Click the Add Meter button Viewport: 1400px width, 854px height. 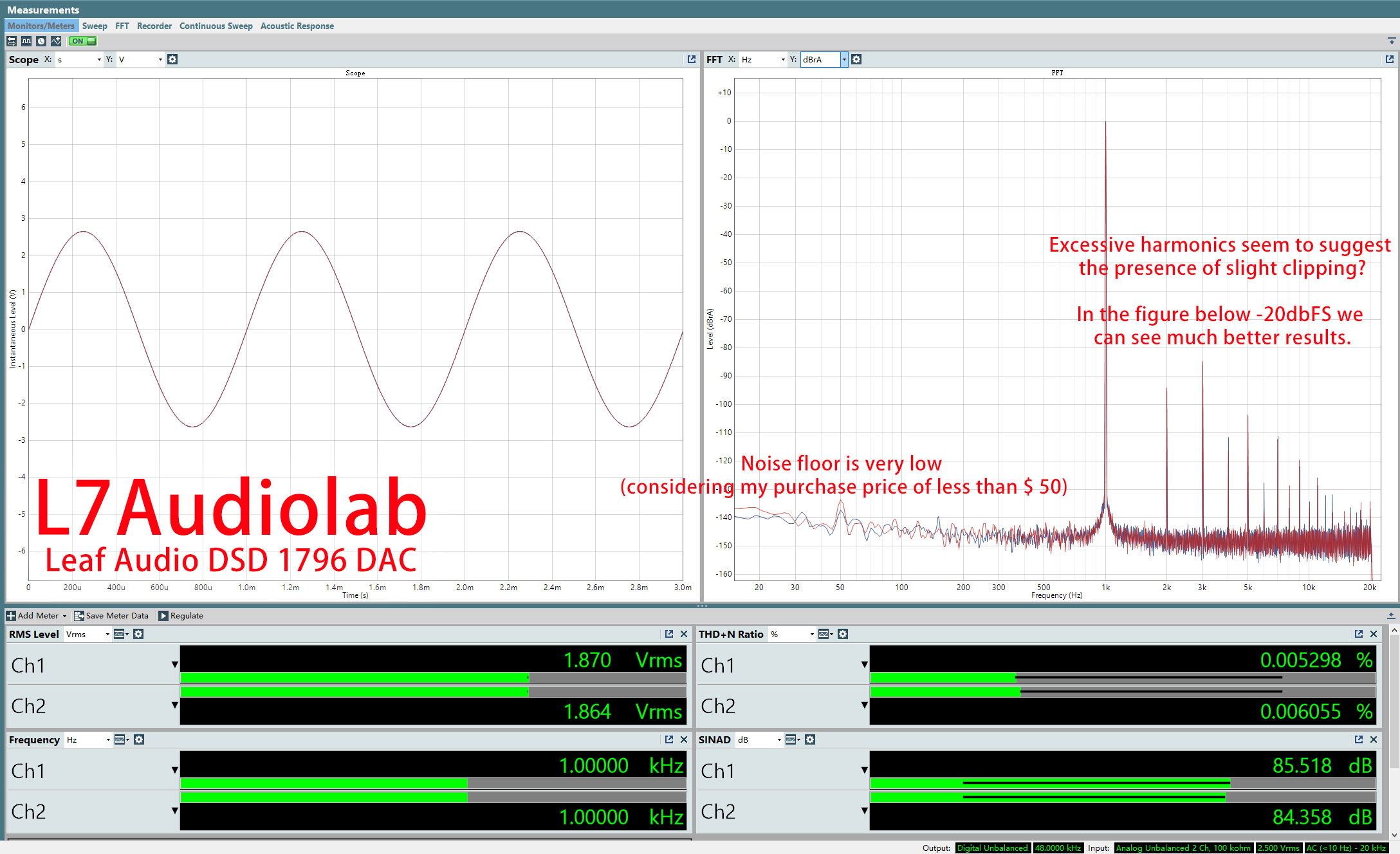[x=37, y=616]
